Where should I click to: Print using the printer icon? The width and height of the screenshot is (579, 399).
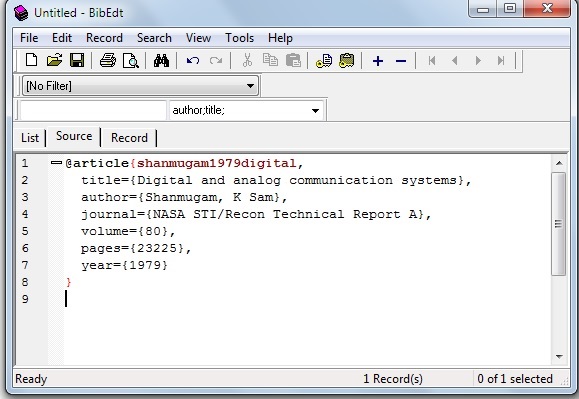[x=107, y=60]
